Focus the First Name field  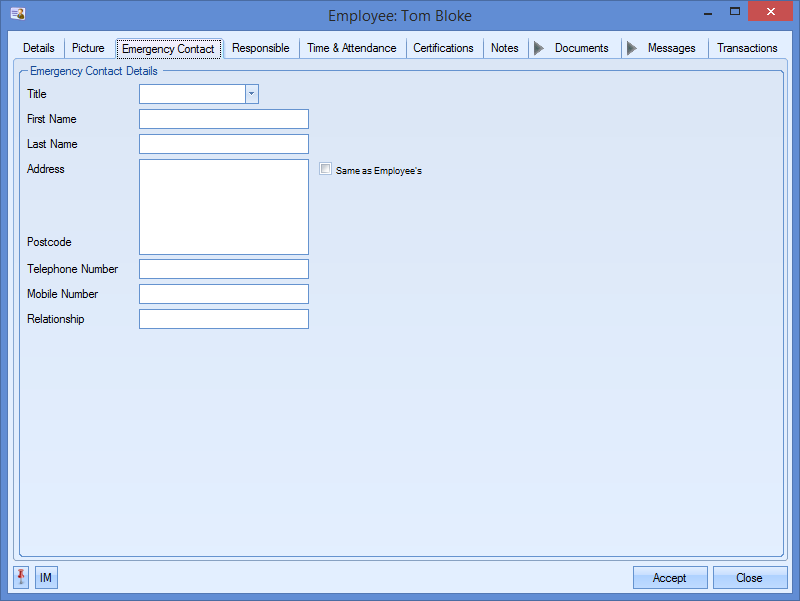coord(224,119)
